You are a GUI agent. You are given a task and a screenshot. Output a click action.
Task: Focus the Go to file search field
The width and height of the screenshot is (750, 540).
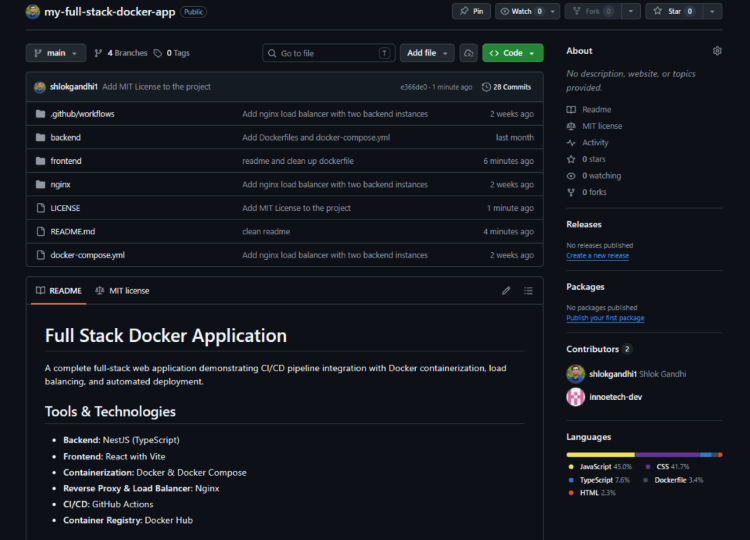point(329,53)
